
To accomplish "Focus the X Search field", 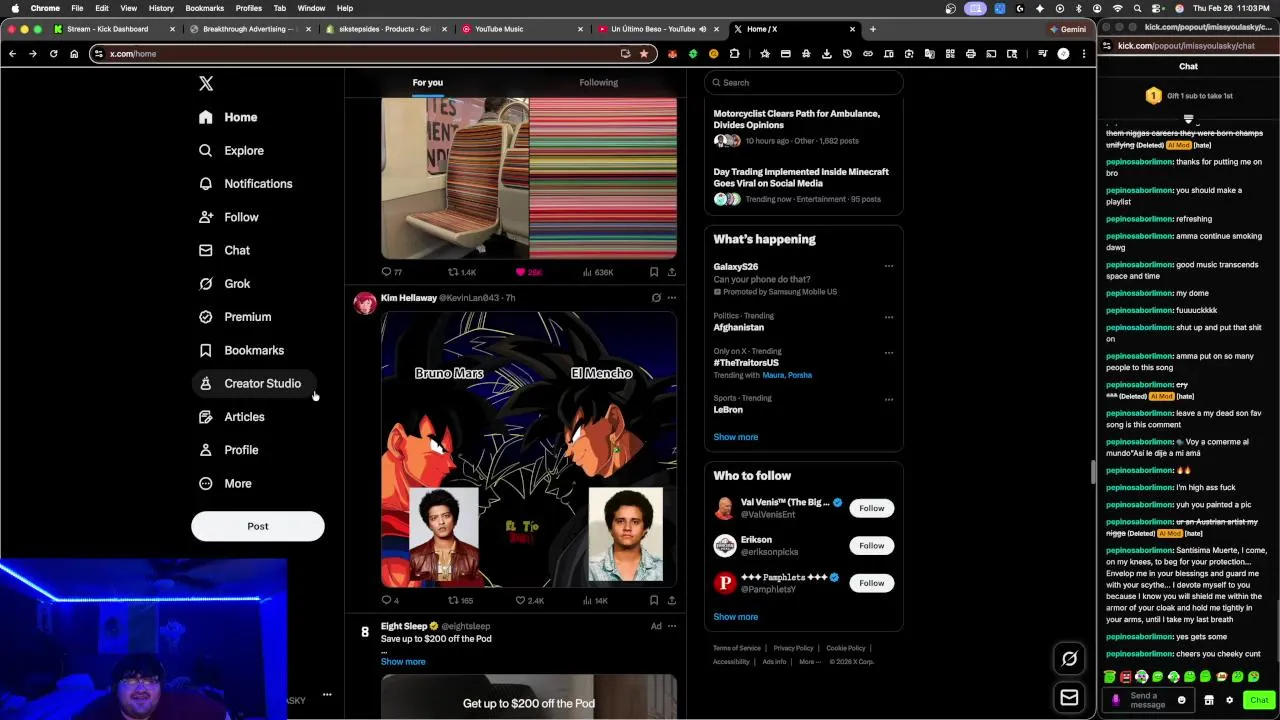I will (804, 83).
